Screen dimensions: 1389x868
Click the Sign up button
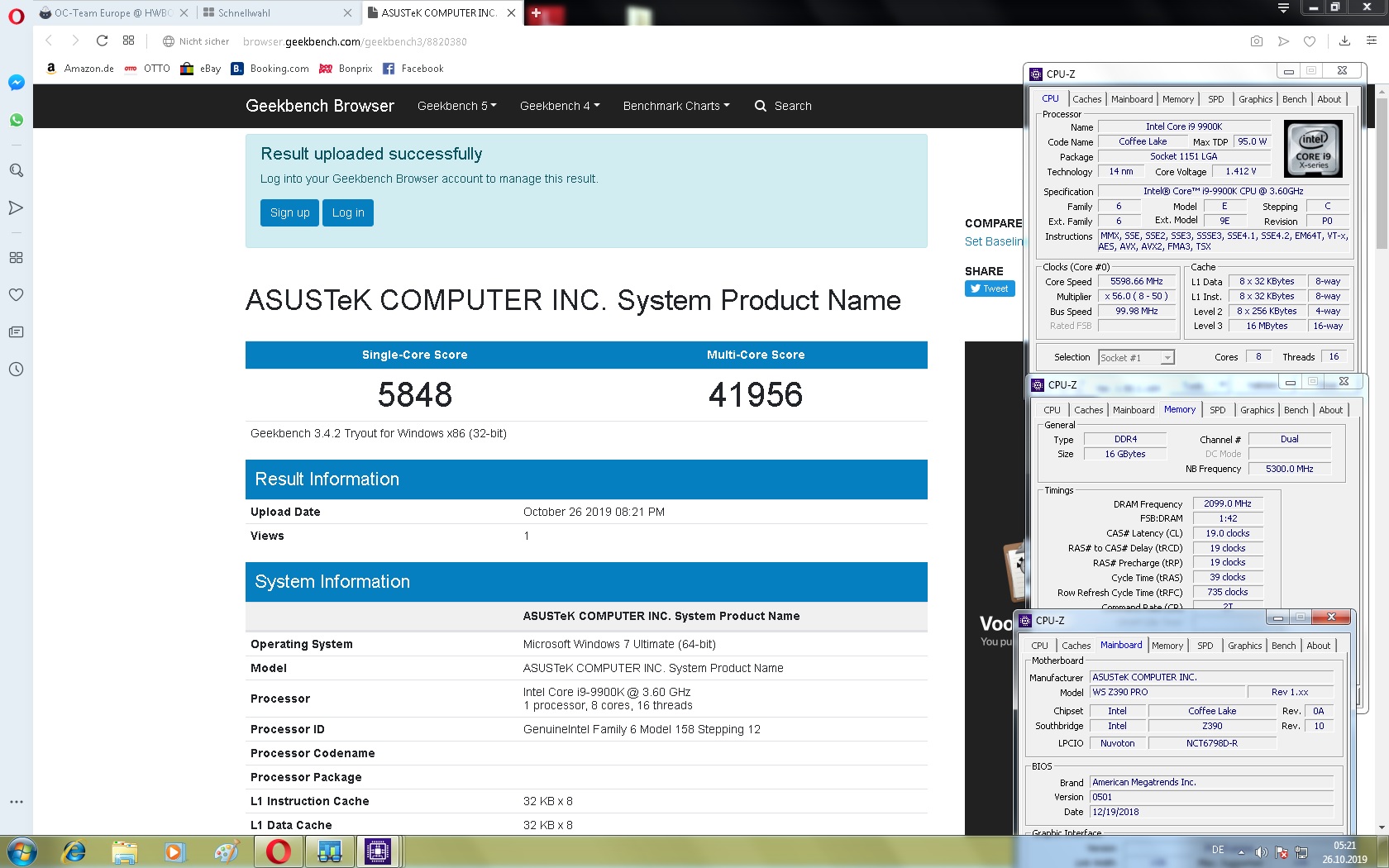coord(289,212)
